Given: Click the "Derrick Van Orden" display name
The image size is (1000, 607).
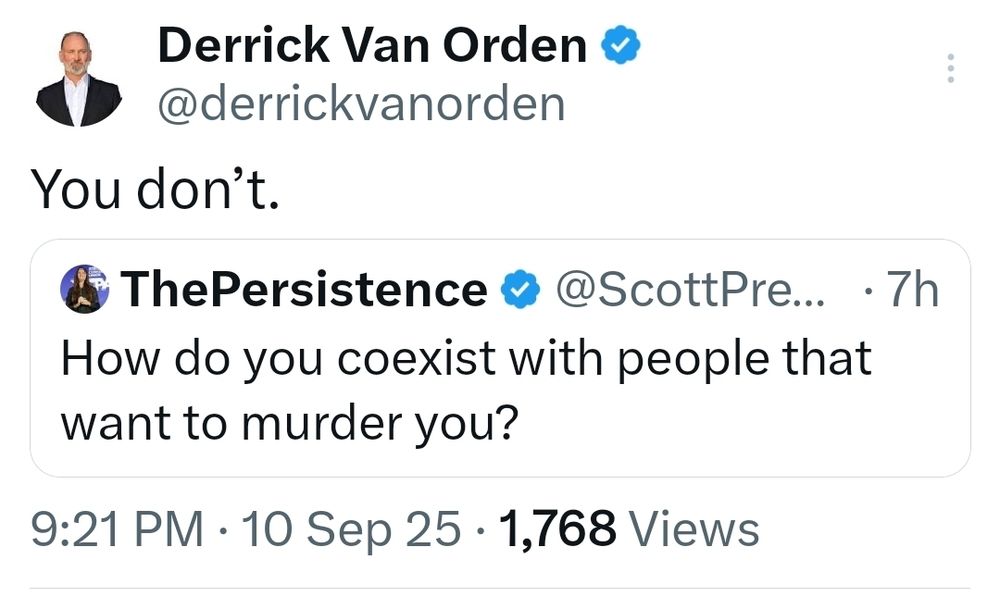Looking at the screenshot, I should [x=372, y=46].
